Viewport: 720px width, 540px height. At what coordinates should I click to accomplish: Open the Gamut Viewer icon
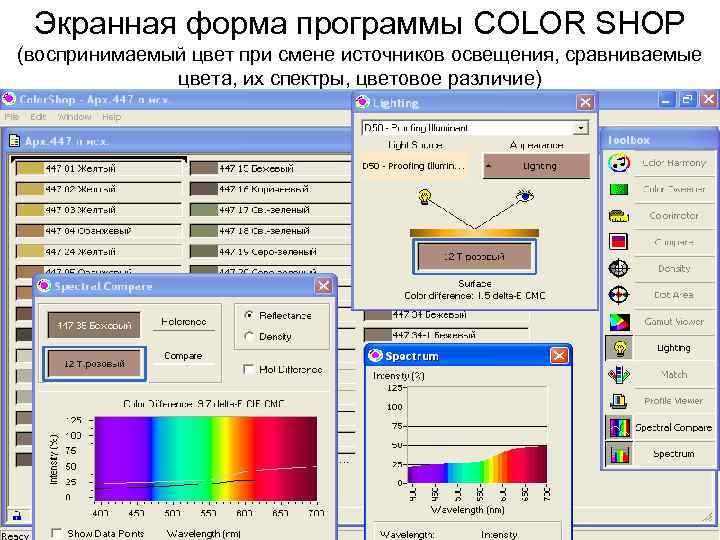tap(619, 321)
